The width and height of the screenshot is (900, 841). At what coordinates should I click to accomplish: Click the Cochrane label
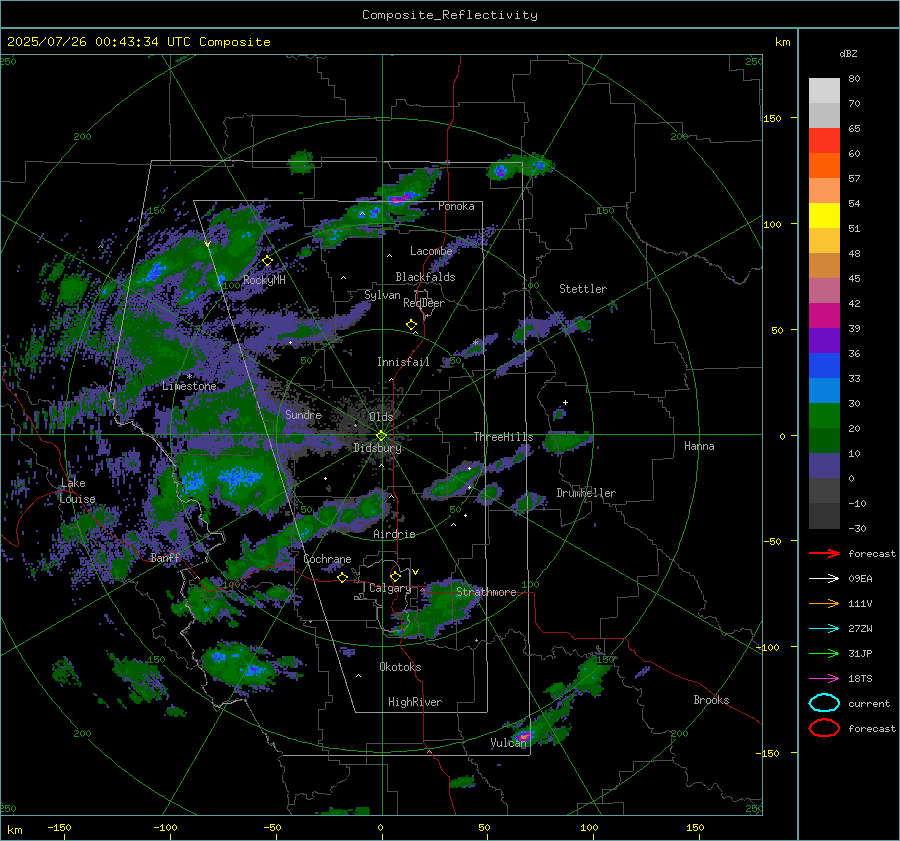[x=327, y=559]
